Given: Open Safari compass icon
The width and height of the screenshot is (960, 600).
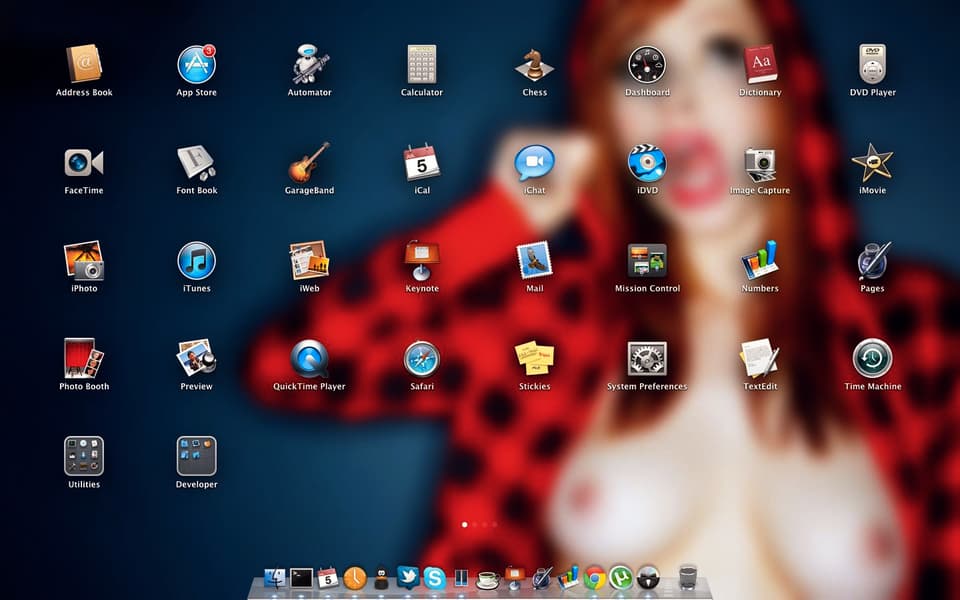Looking at the screenshot, I should click(x=422, y=359).
